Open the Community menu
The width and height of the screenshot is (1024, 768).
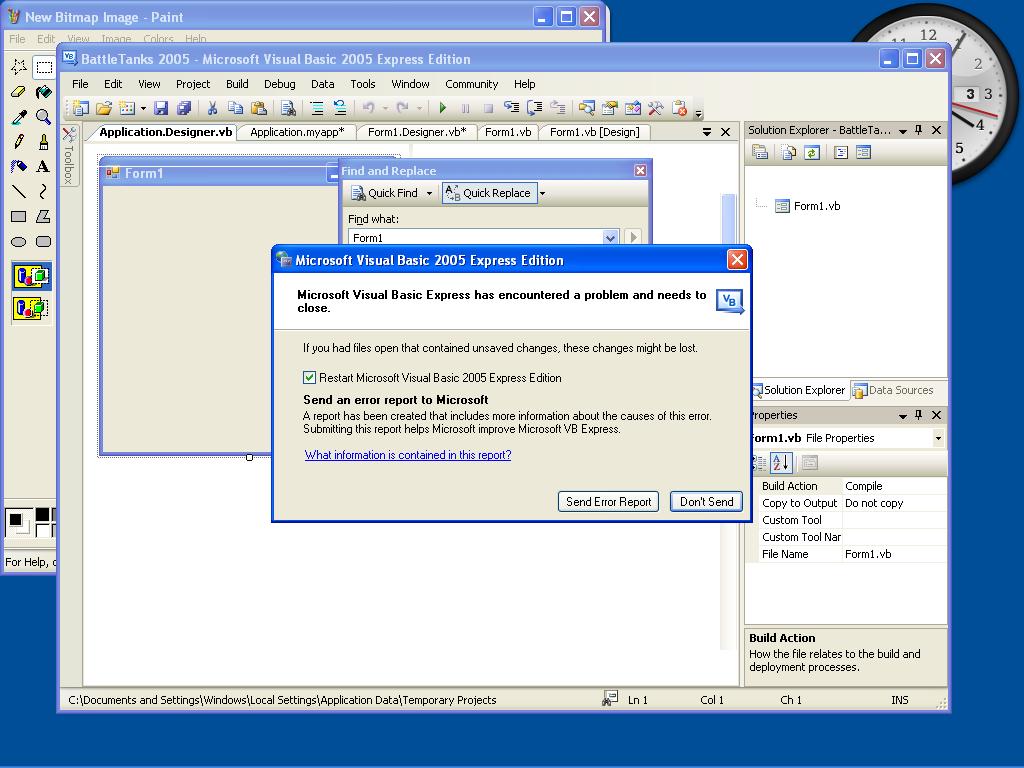tap(472, 84)
